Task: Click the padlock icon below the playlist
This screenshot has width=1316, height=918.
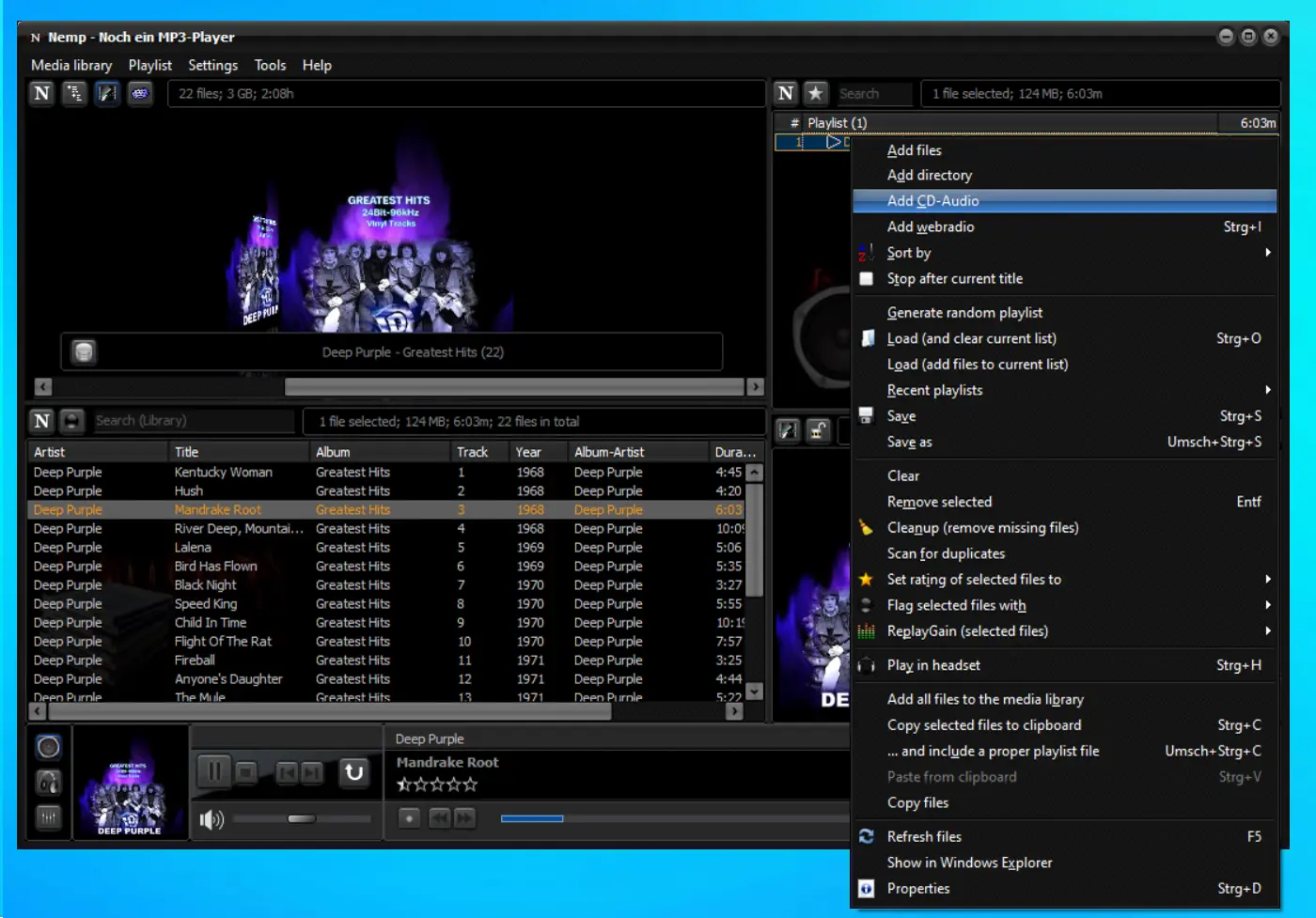Action: tap(819, 430)
